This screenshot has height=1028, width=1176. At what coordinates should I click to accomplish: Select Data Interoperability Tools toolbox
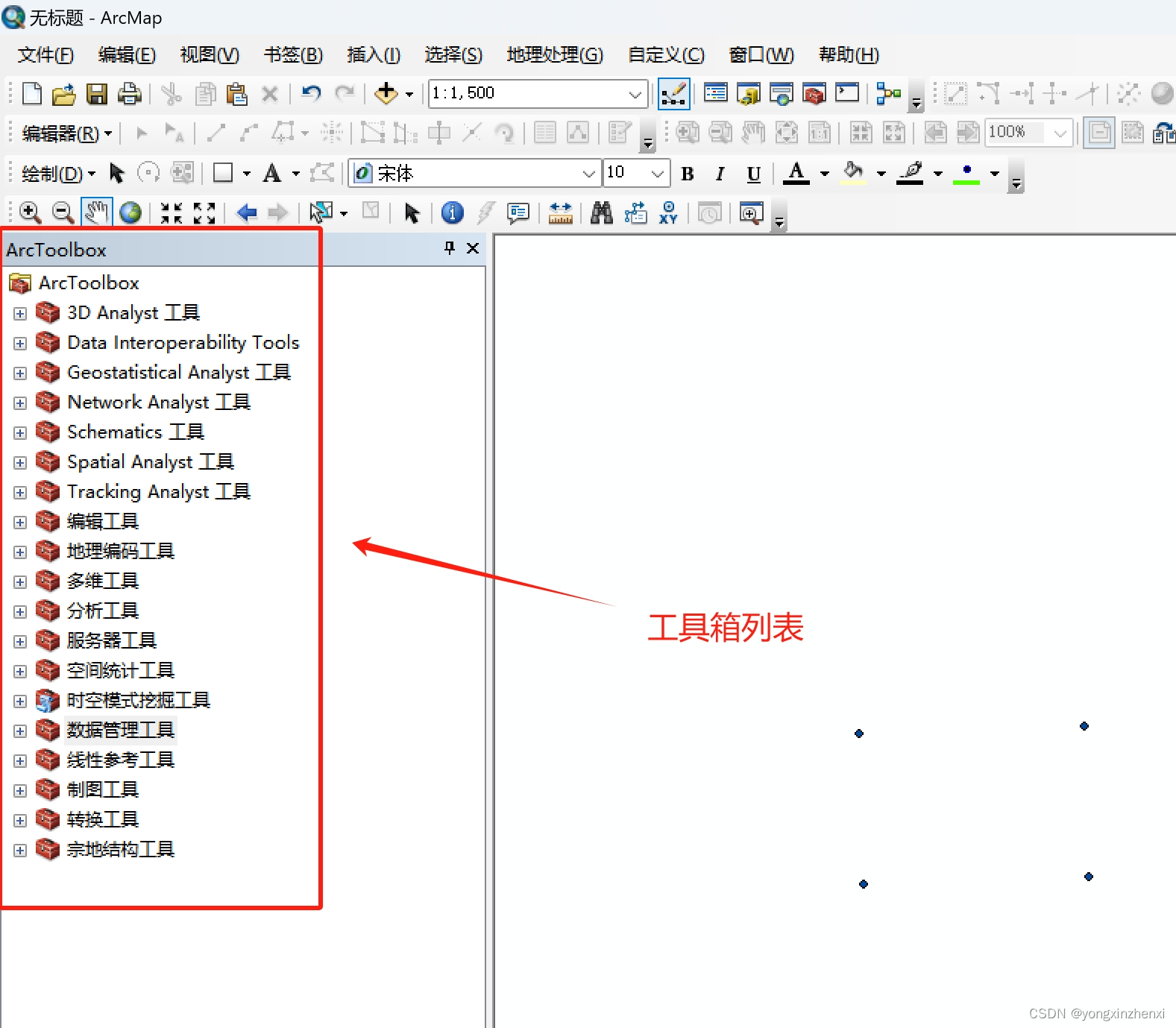(183, 343)
